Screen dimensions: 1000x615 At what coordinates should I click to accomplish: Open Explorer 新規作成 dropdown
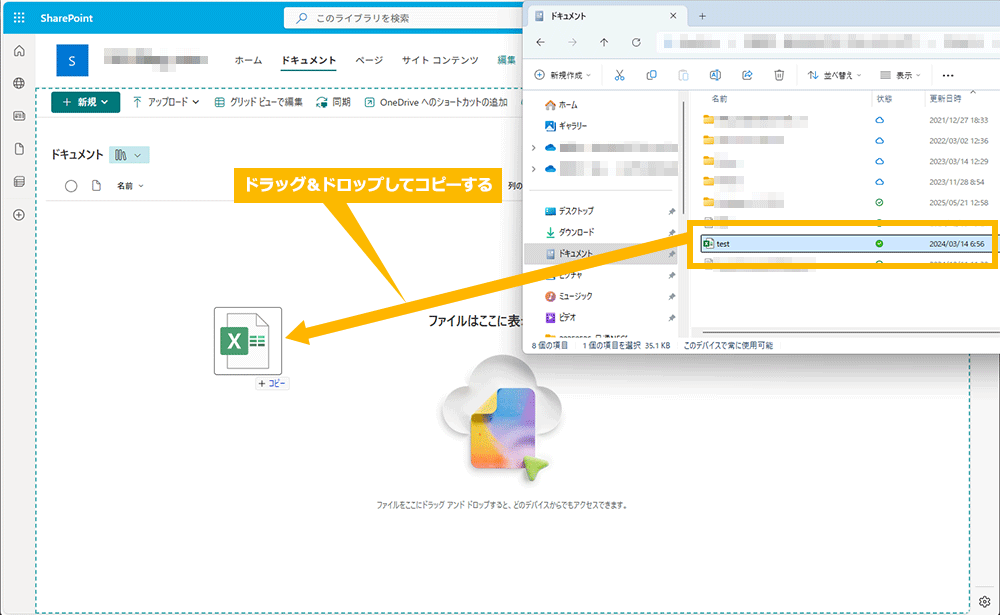[563, 75]
